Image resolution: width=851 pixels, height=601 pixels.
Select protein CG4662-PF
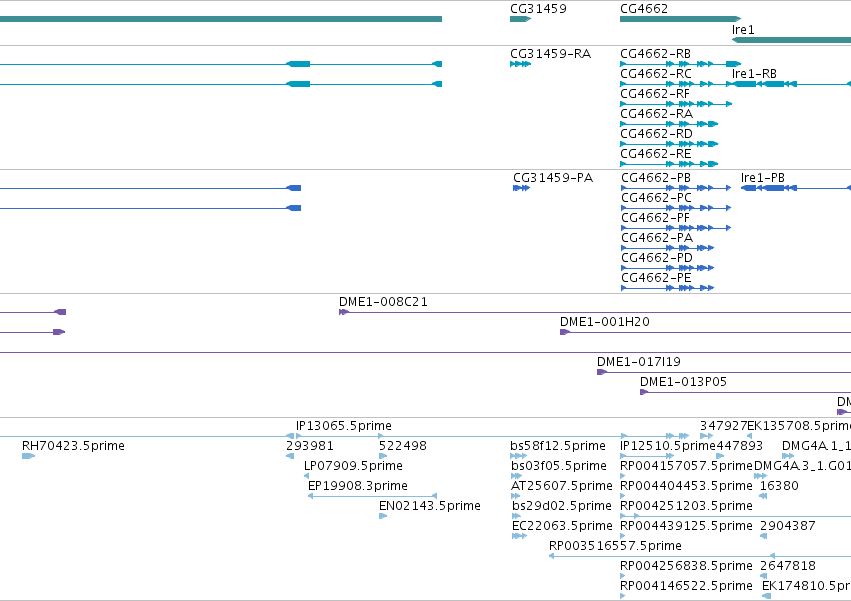pos(656,218)
